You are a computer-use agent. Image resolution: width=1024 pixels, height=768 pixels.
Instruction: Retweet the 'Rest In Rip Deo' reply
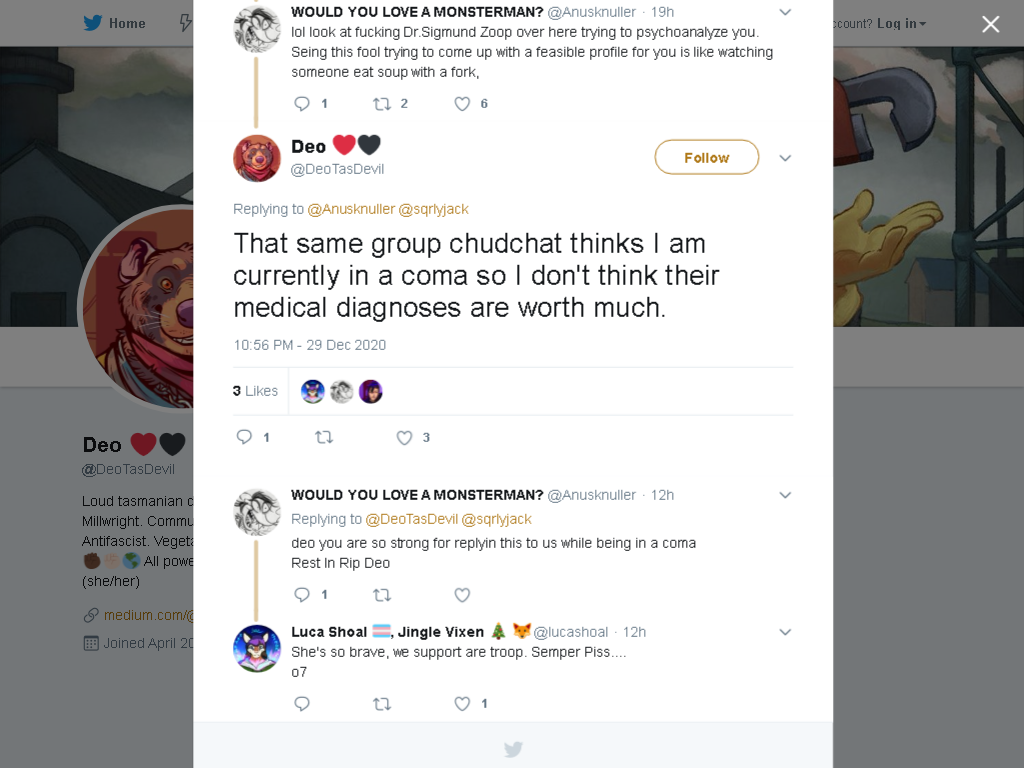(382, 595)
